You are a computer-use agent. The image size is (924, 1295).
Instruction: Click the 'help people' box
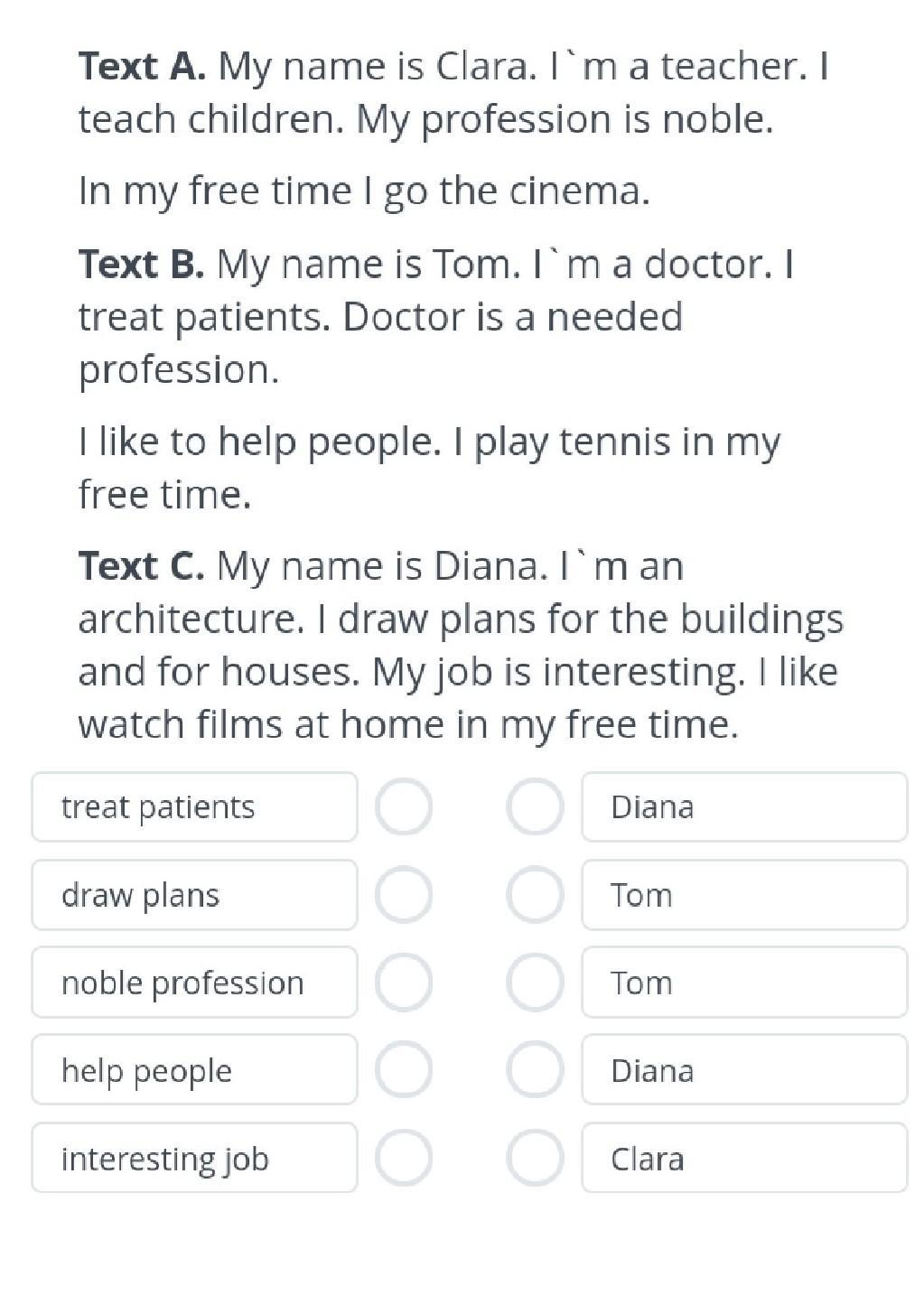pyautogui.click(x=194, y=1070)
